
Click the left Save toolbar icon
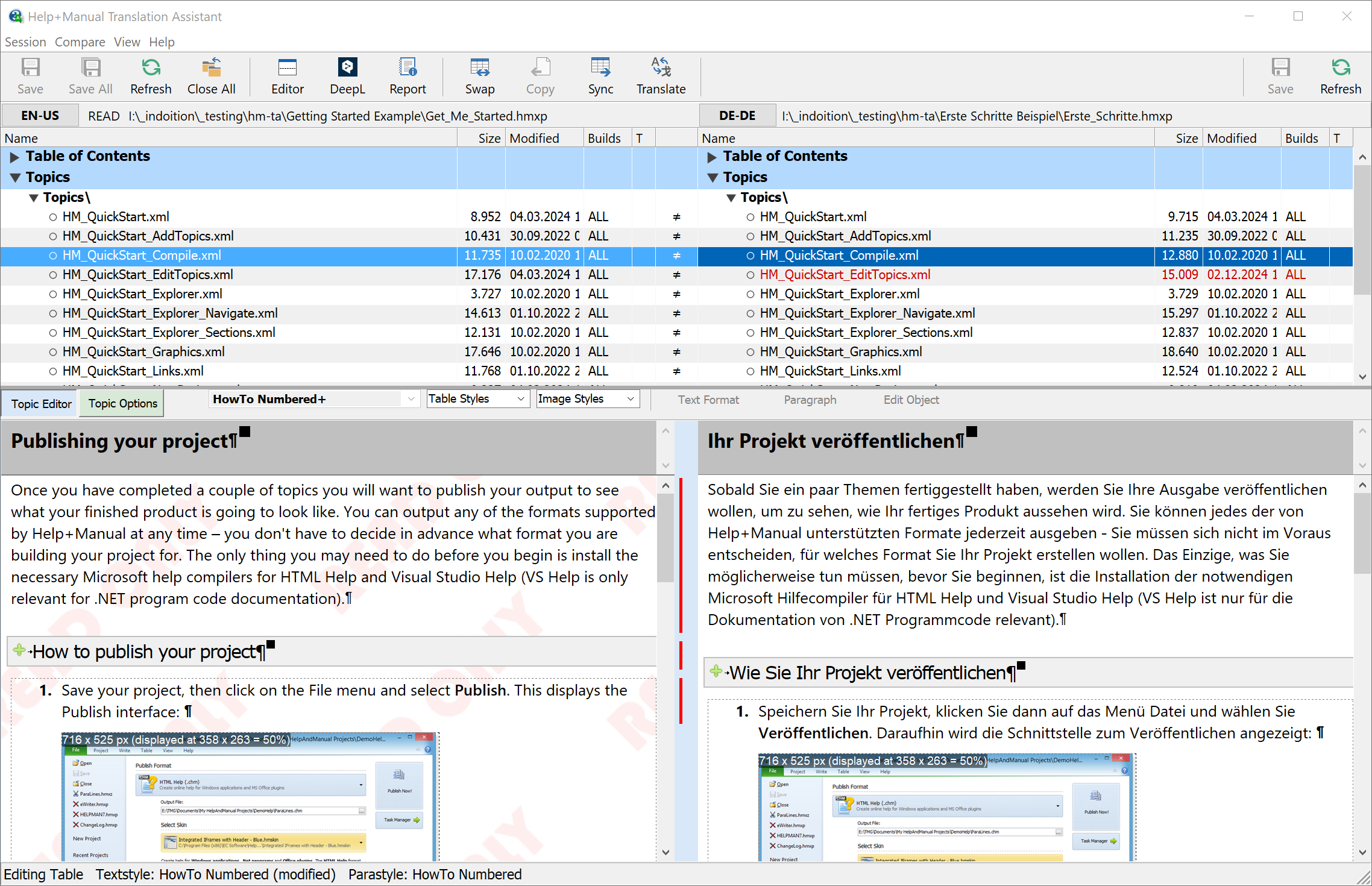(x=30, y=76)
